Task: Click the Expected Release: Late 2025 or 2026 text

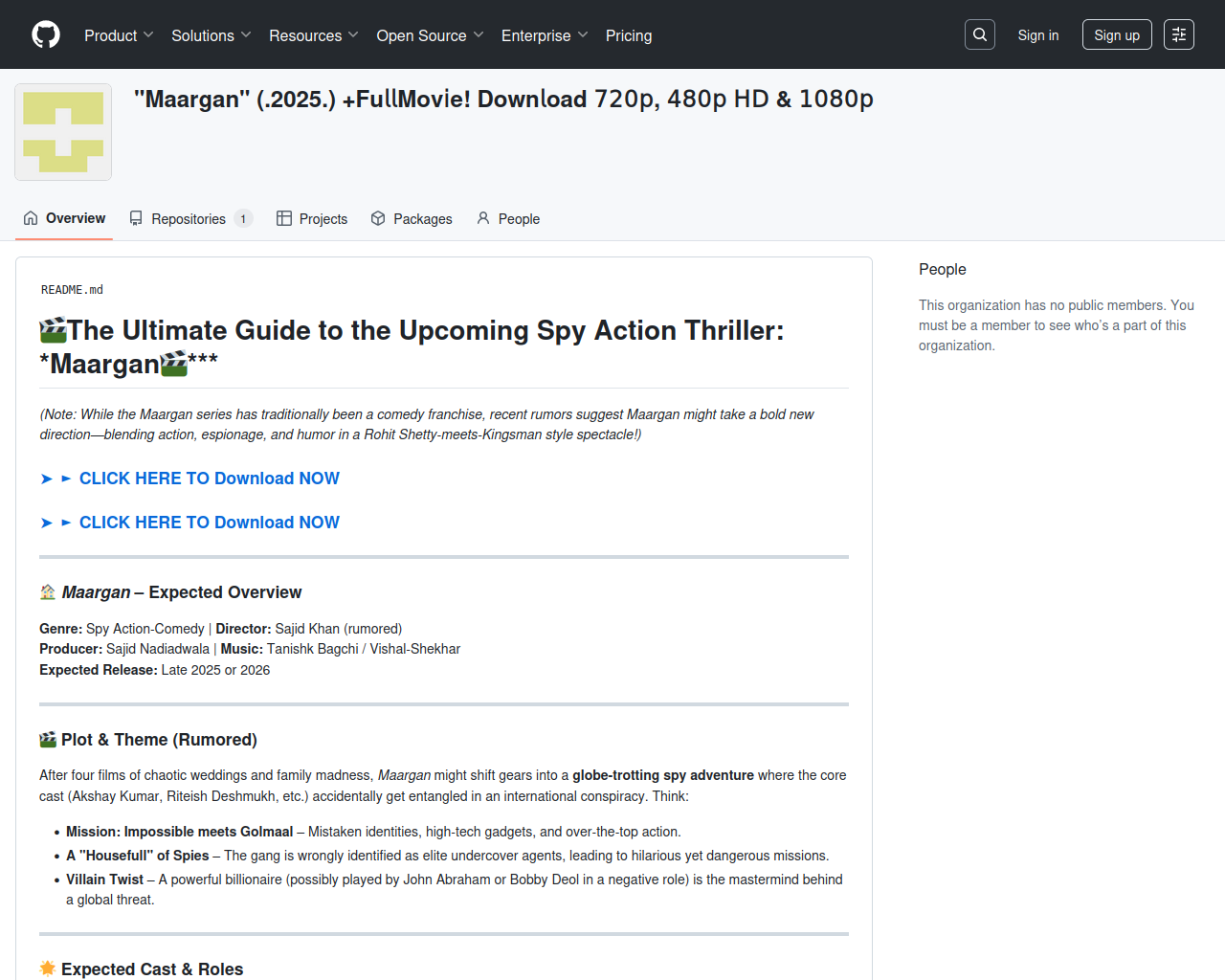Action: (154, 670)
